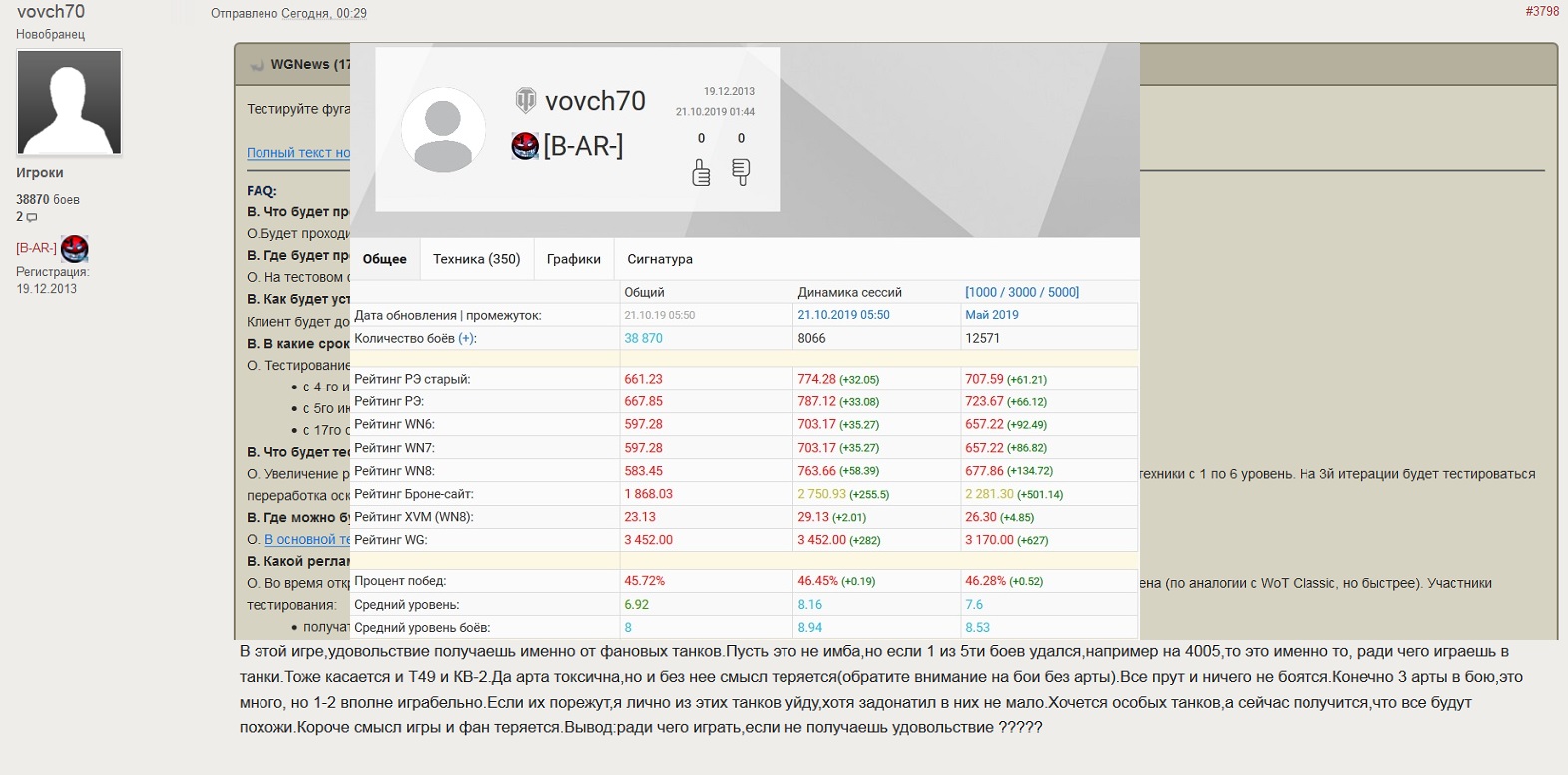Open the Сигнатура tab
This screenshot has width=1568, height=775.
(x=660, y=259)
